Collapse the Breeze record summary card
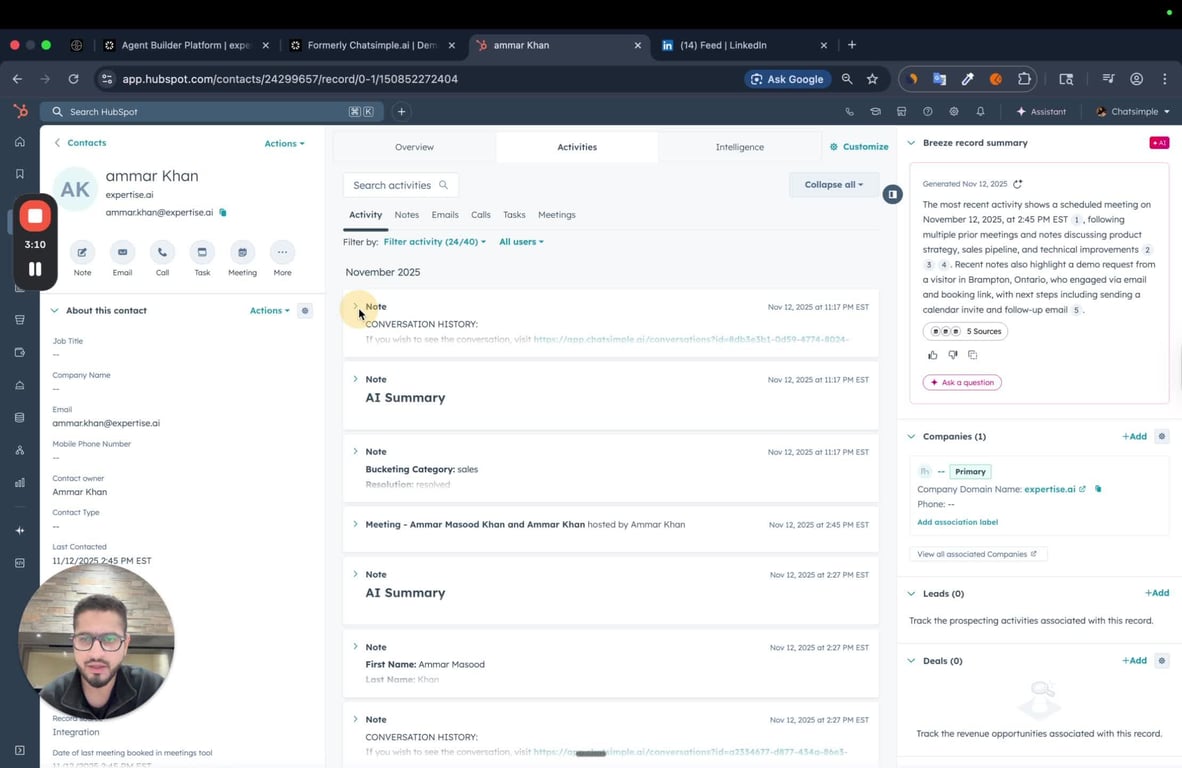Viewport: 1182px width, 768px height. [911, 142]
